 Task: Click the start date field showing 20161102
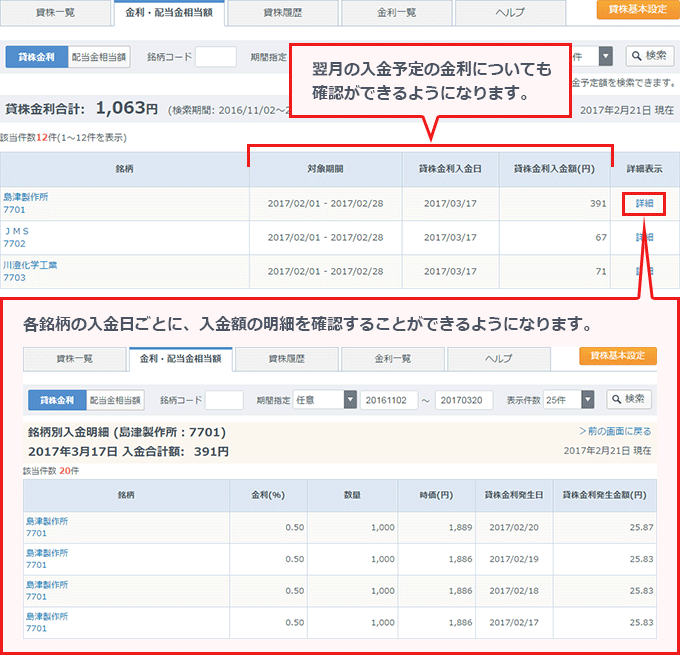pyautogui.click(x=388, y=400)
